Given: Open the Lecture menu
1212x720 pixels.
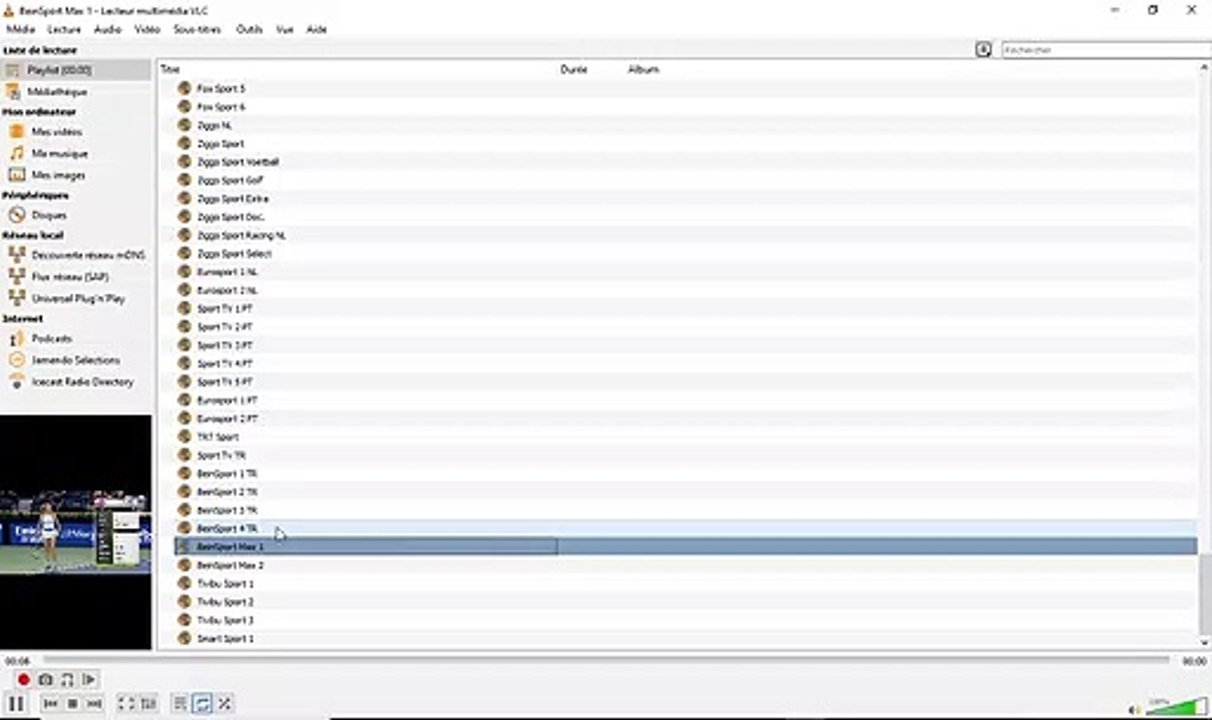Looking at the screenshot, I should click(64, 30).
